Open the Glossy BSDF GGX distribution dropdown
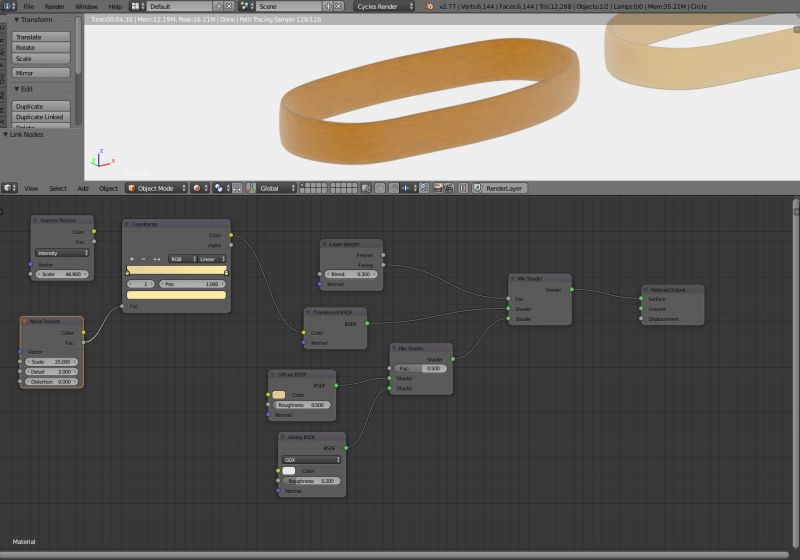 312,460
